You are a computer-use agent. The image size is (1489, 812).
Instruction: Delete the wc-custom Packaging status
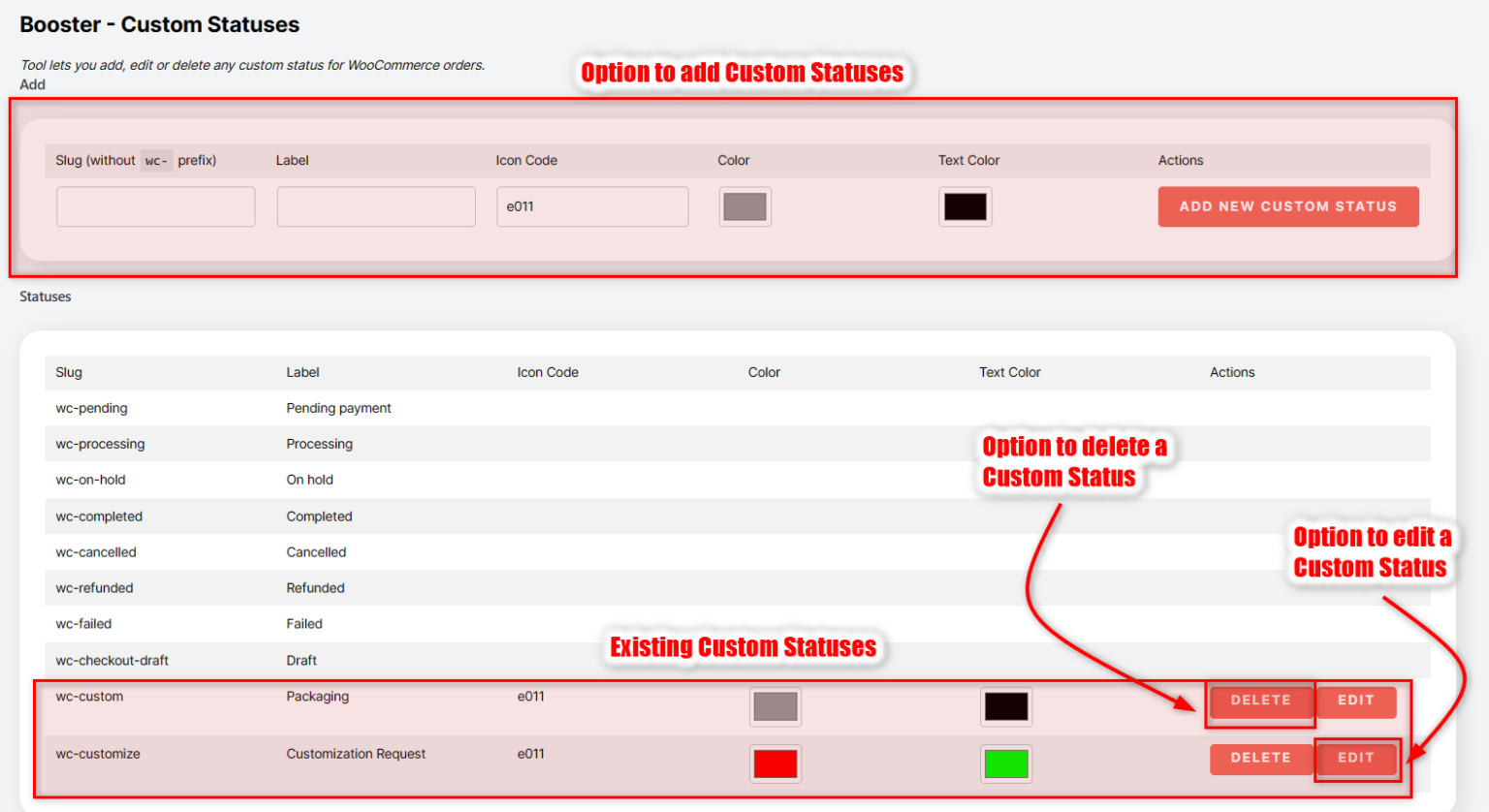click(x=1261, y=701)
